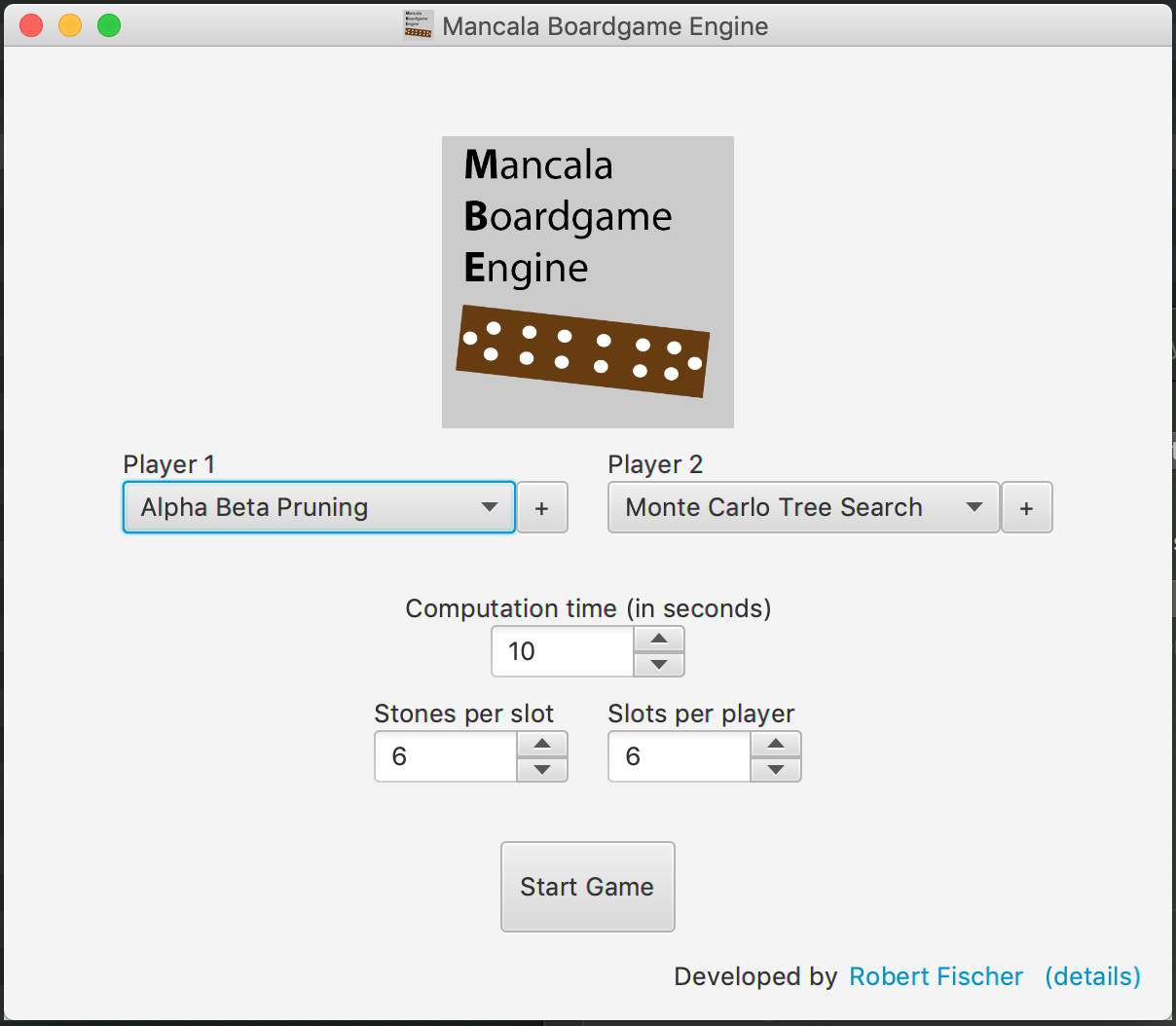Open the Robert Fischer link
This screenshot has height=1026, width=1176.
[x=936, y=976]
